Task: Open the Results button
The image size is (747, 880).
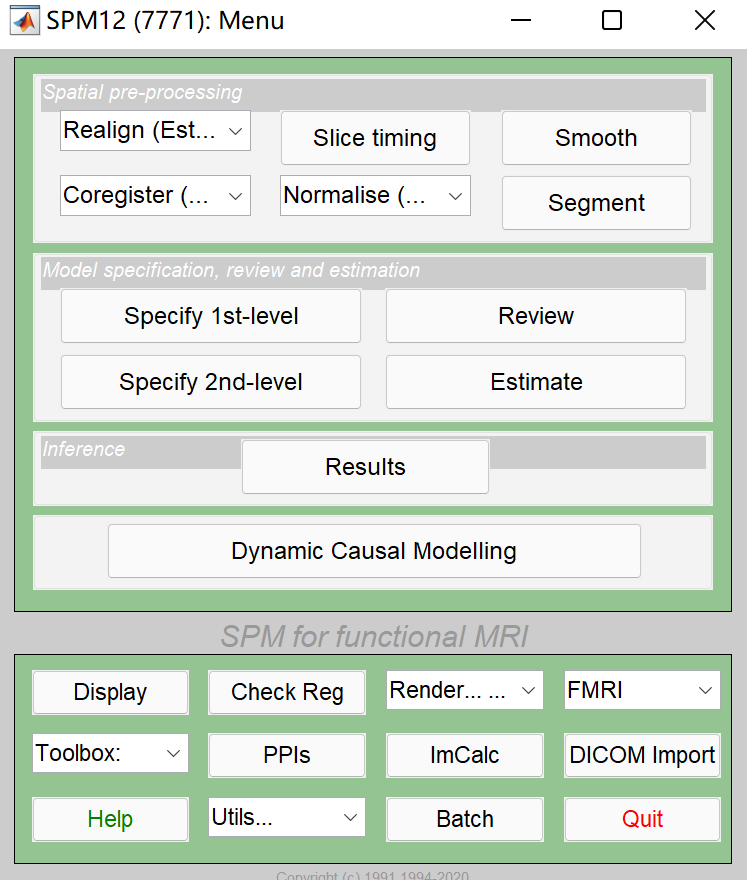Action: coord(365,467)
